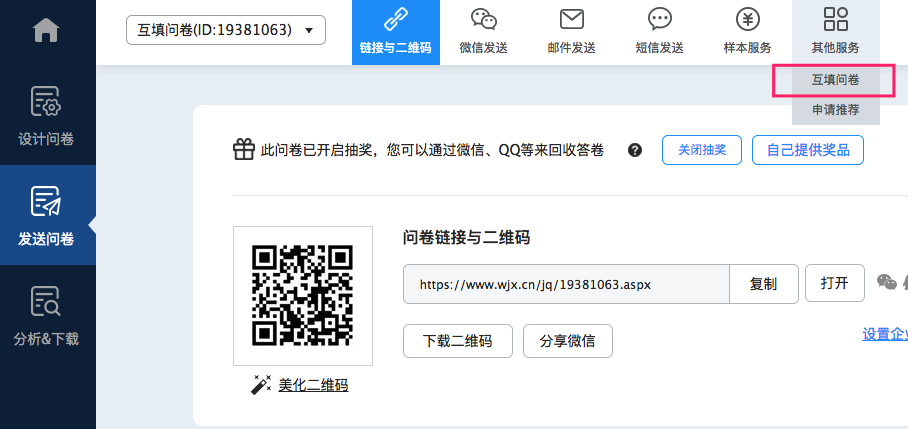Click the survey URL field

[x=566, y=284]
